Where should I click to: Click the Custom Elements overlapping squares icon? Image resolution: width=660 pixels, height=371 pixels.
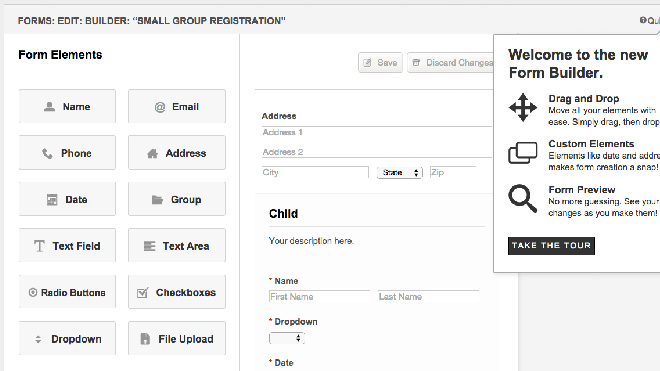click(523, 152)
